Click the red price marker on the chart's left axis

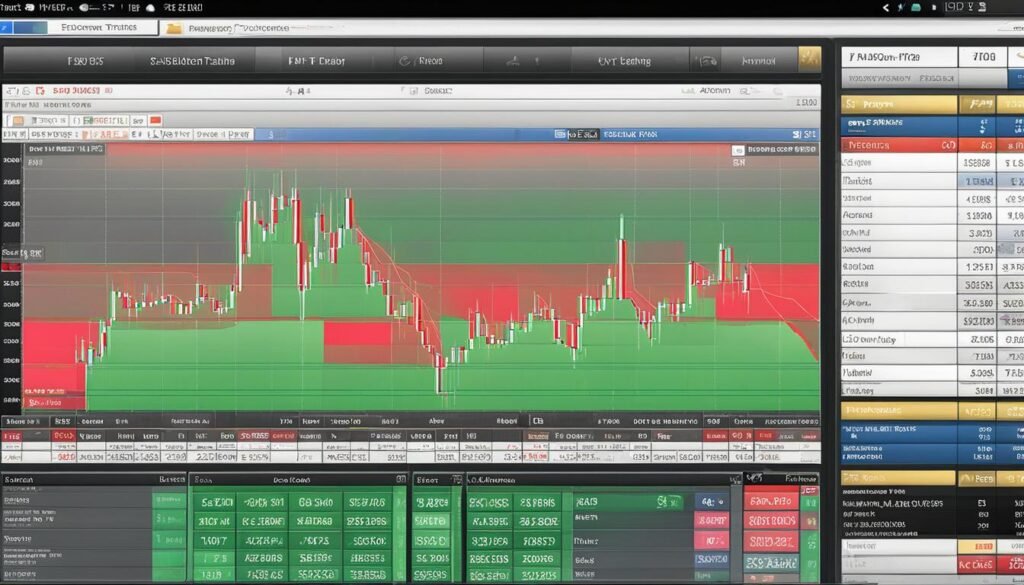point(11,267)
